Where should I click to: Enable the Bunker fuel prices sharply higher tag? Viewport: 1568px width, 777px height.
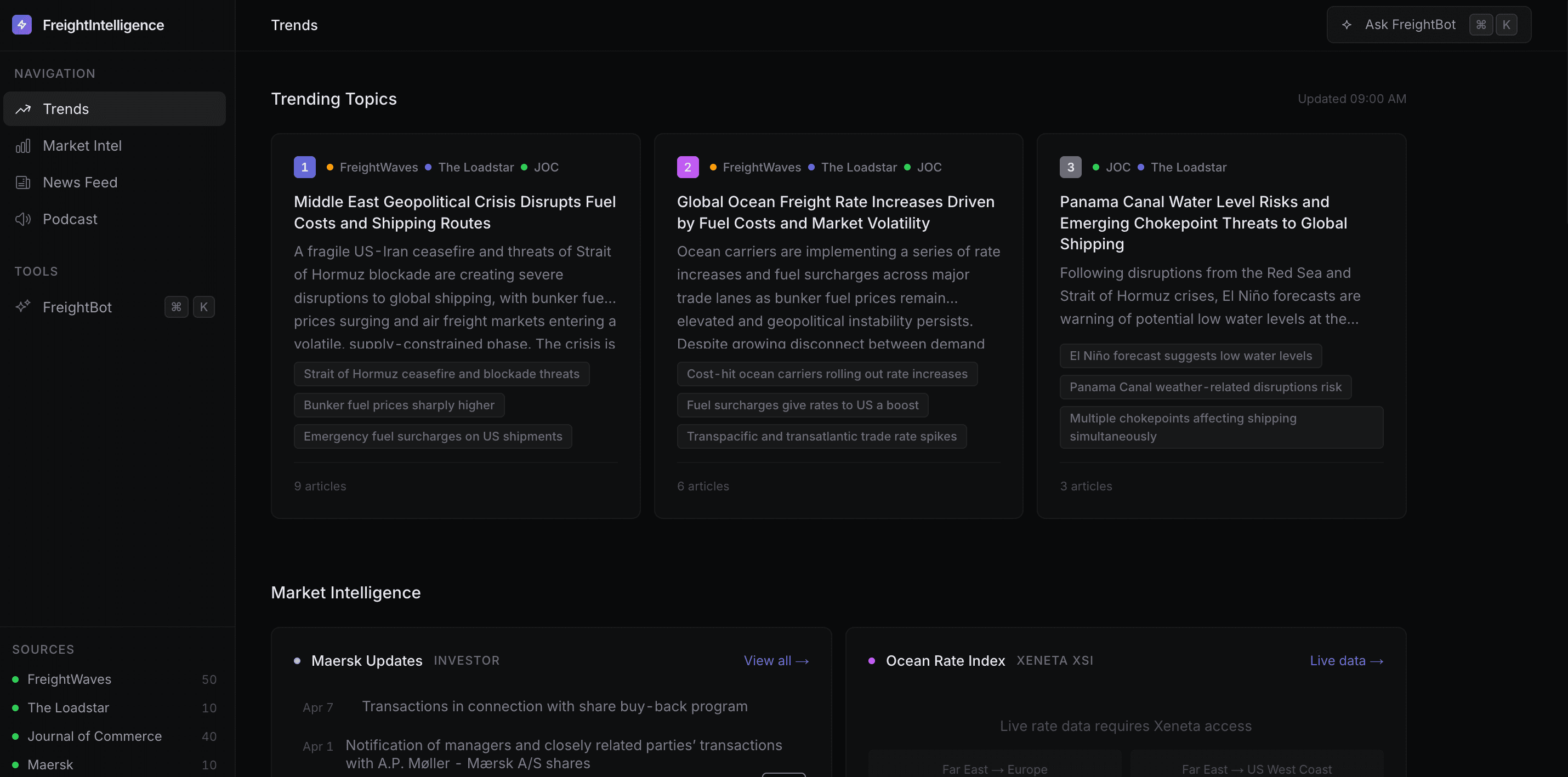click(x=399, y=404)
